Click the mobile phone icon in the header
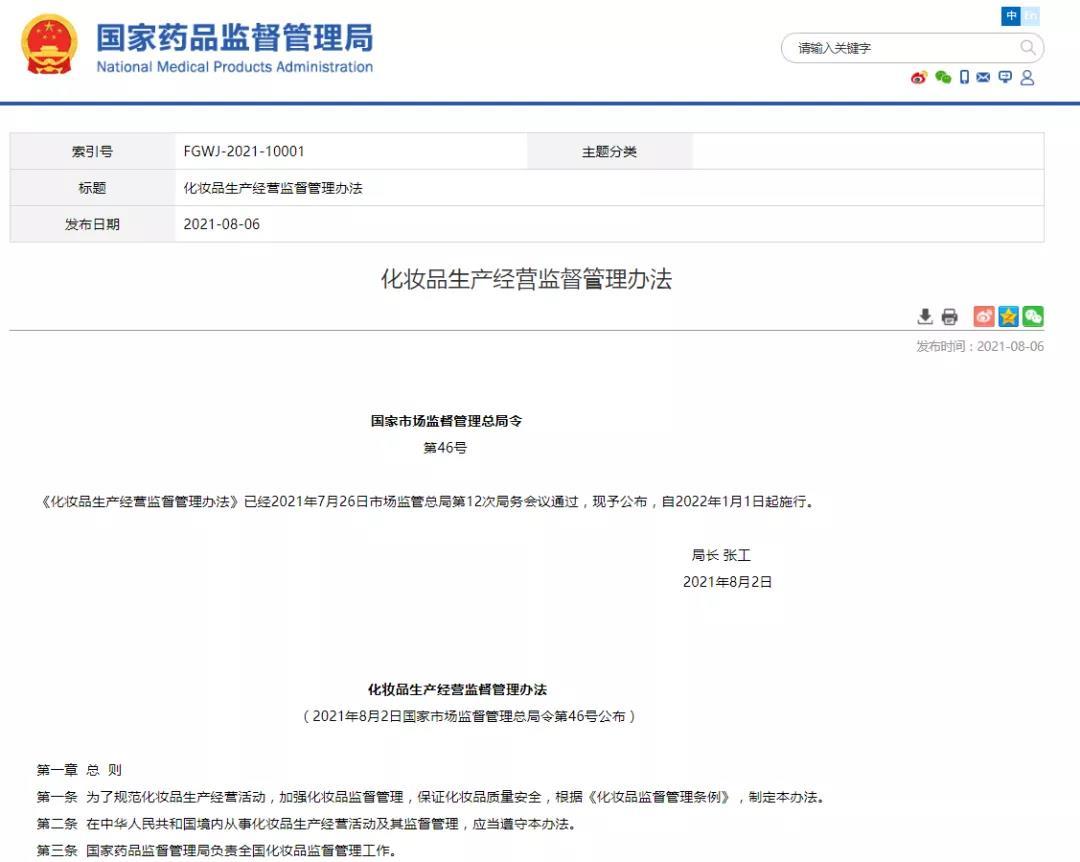Image resolution: width=1080 pixels, height=862 pixels. (964, 77)
